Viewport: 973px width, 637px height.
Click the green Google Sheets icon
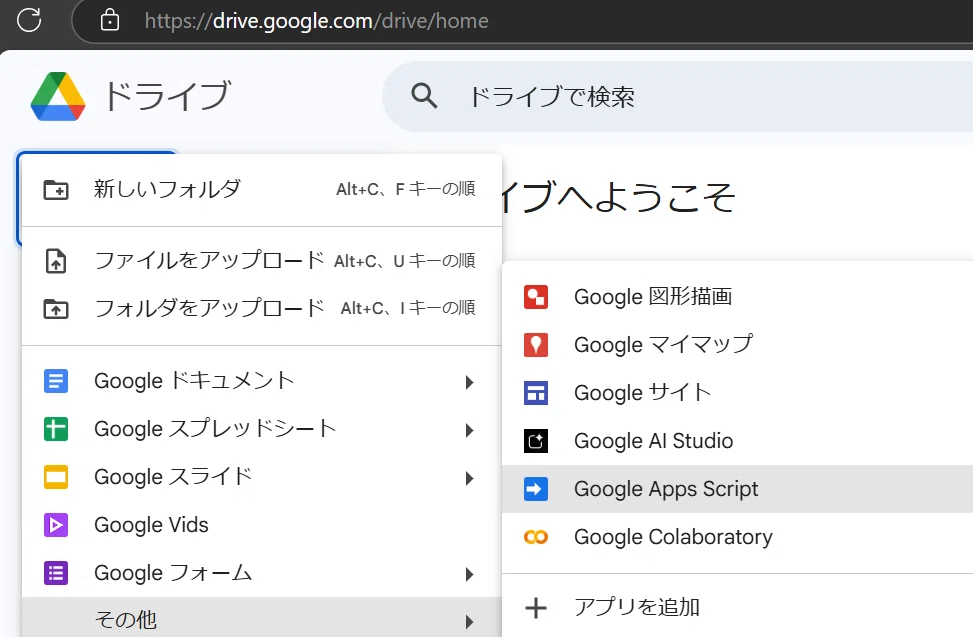coord(56,429)
